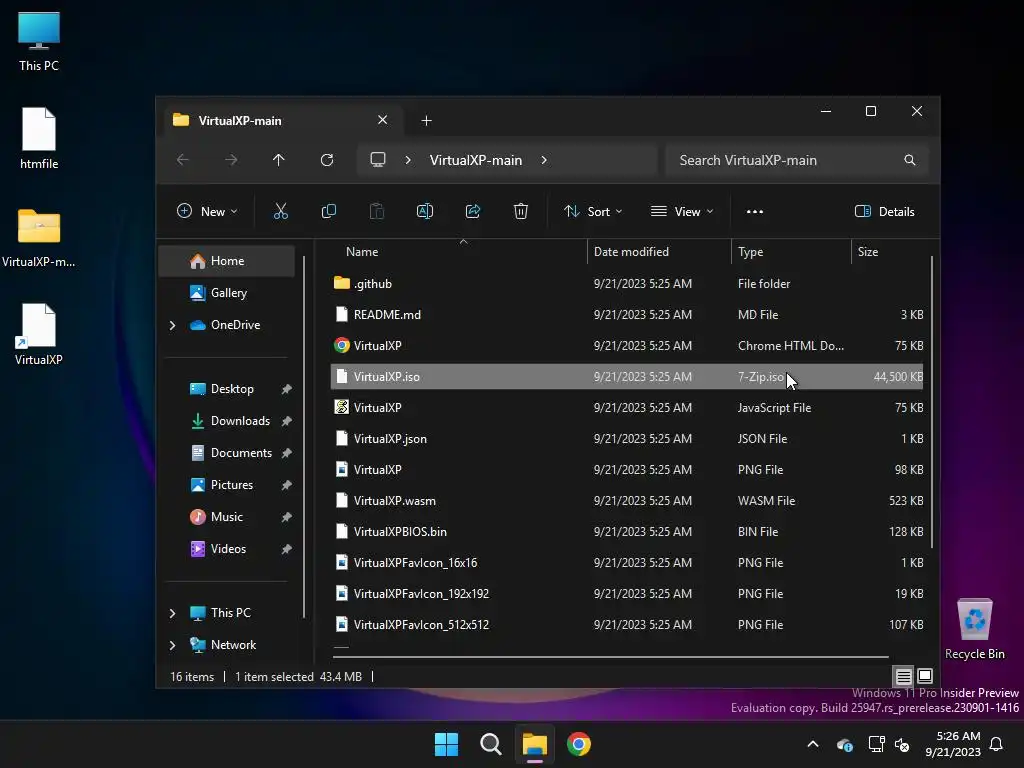
Task: Select the .github folder
Action: pyautogui.click(x=627, y=283)
